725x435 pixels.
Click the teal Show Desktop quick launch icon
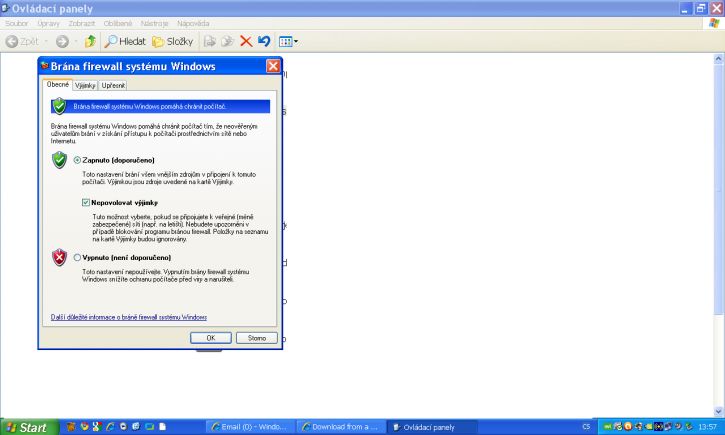(149, 427)
